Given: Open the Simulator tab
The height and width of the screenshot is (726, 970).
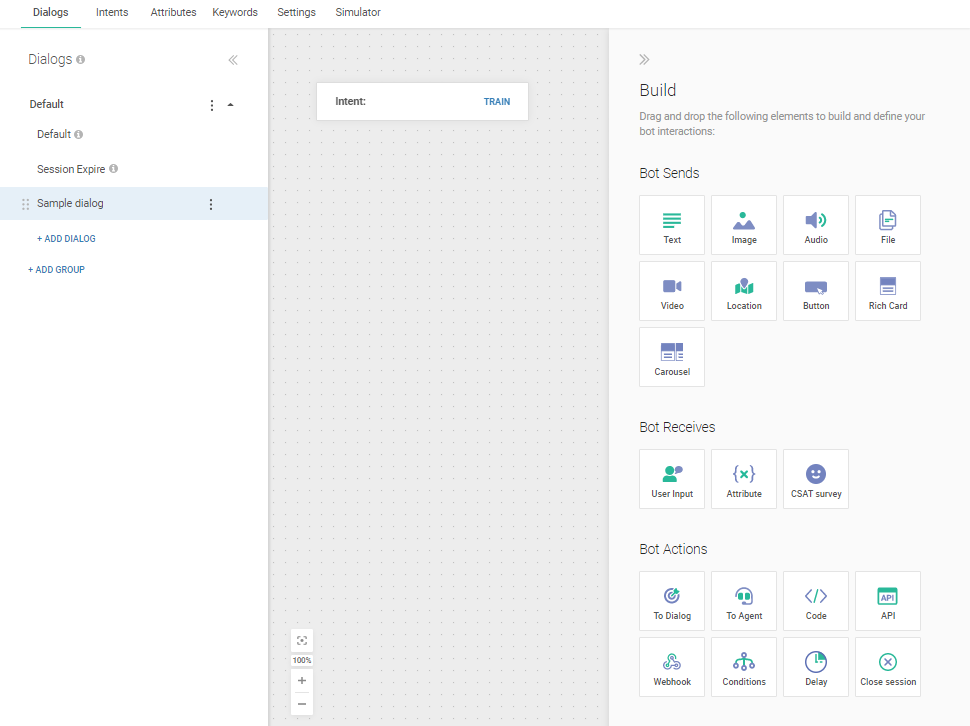Looking at the screenshot, I should (358, 13).
